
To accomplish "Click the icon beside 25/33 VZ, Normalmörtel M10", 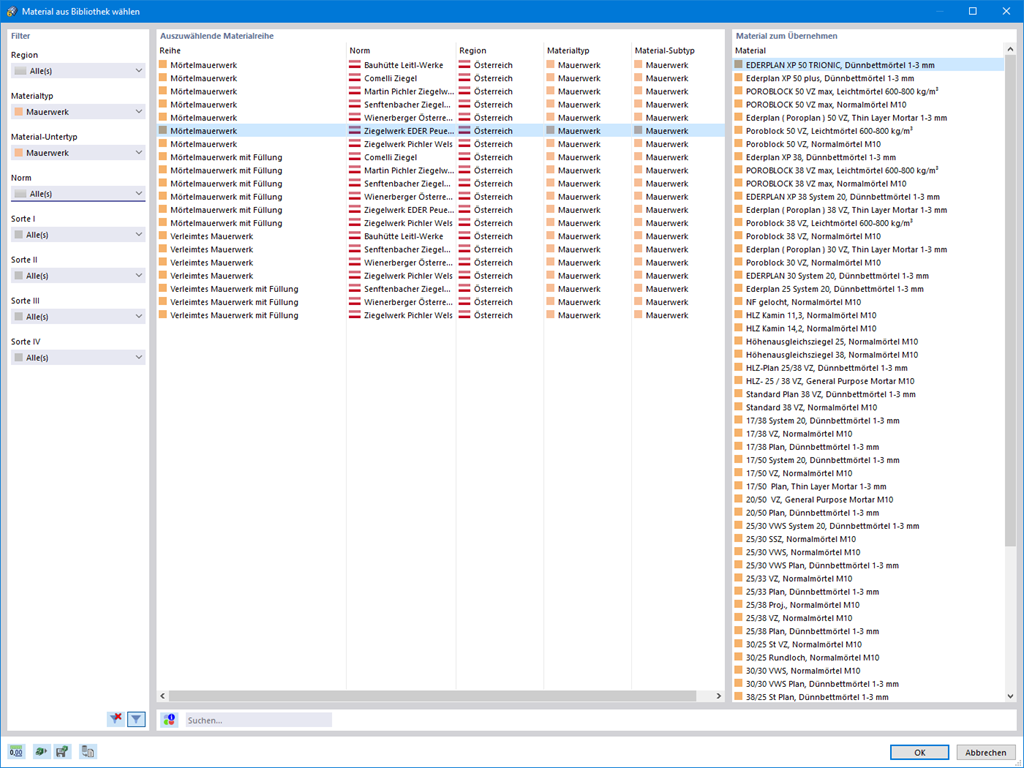I will pyautogui.click(x=739, y=578).
